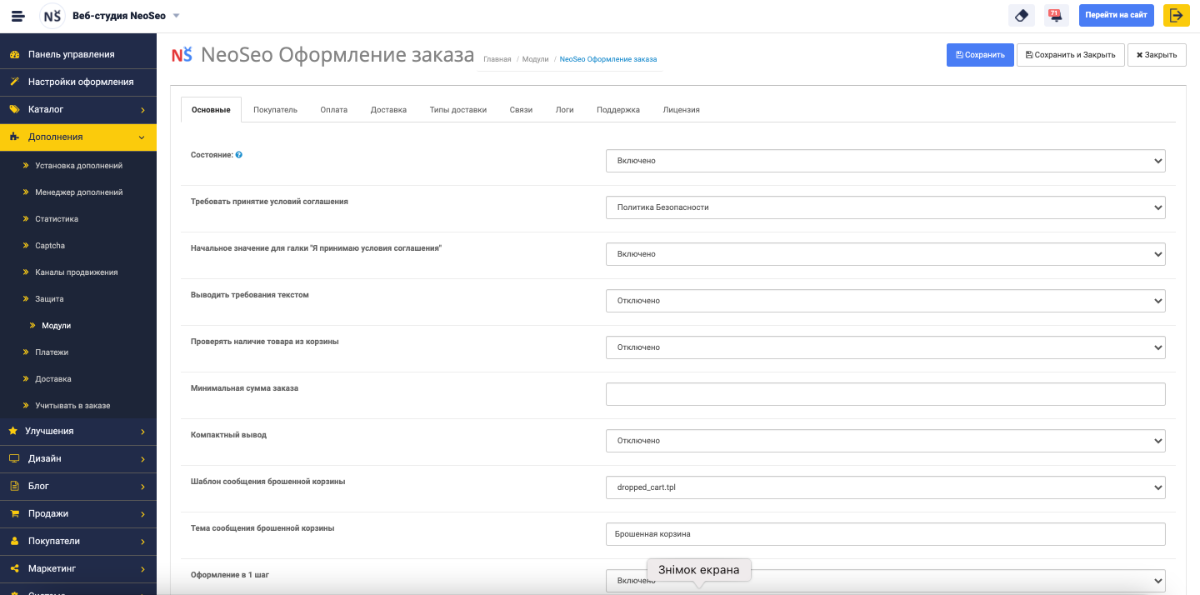1200x595 pixels.
Task: Click the wand icon for Настройки оформления
Action: point(14,82)
